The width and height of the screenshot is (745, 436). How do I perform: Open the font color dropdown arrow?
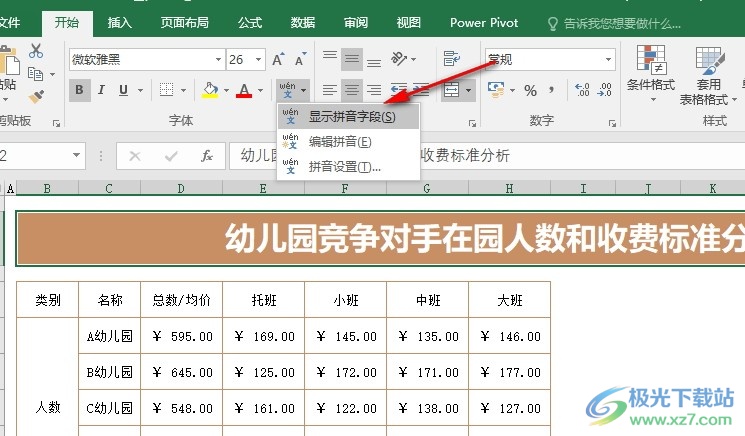(260, 90)
